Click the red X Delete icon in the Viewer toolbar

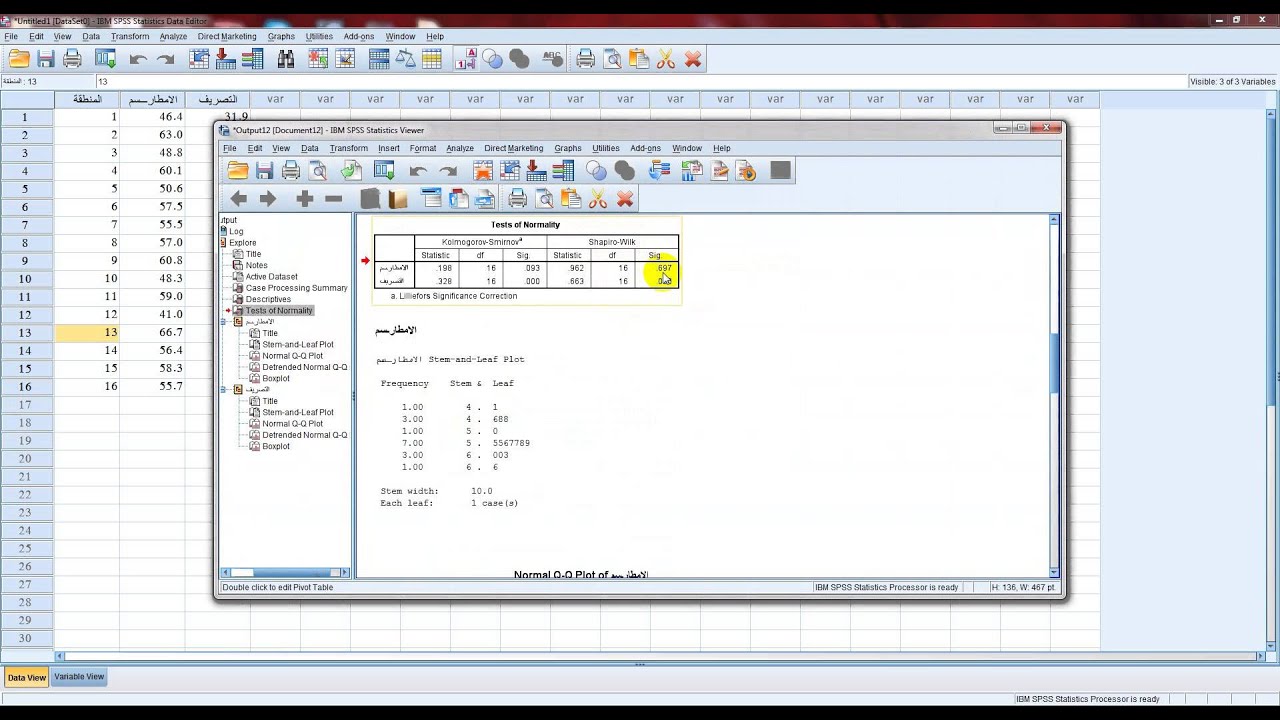[625, 199]
